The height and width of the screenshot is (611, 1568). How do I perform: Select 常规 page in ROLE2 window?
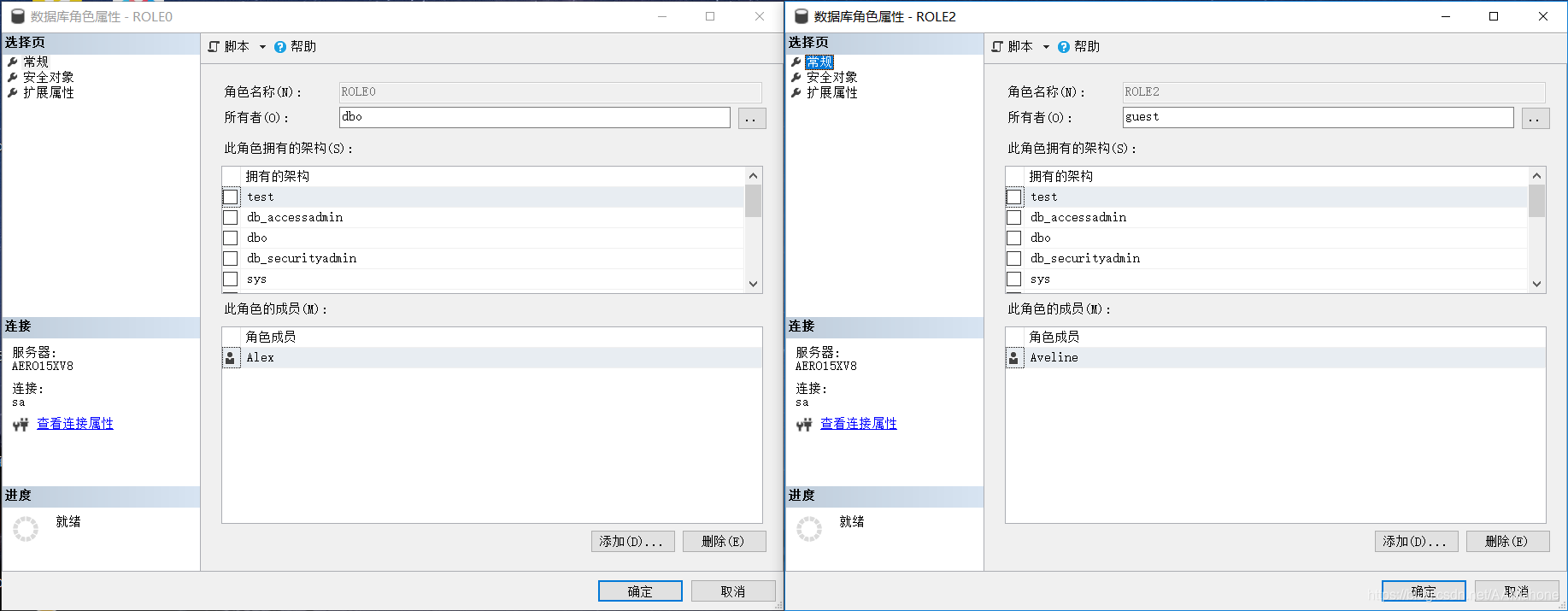tap(819, 62)
